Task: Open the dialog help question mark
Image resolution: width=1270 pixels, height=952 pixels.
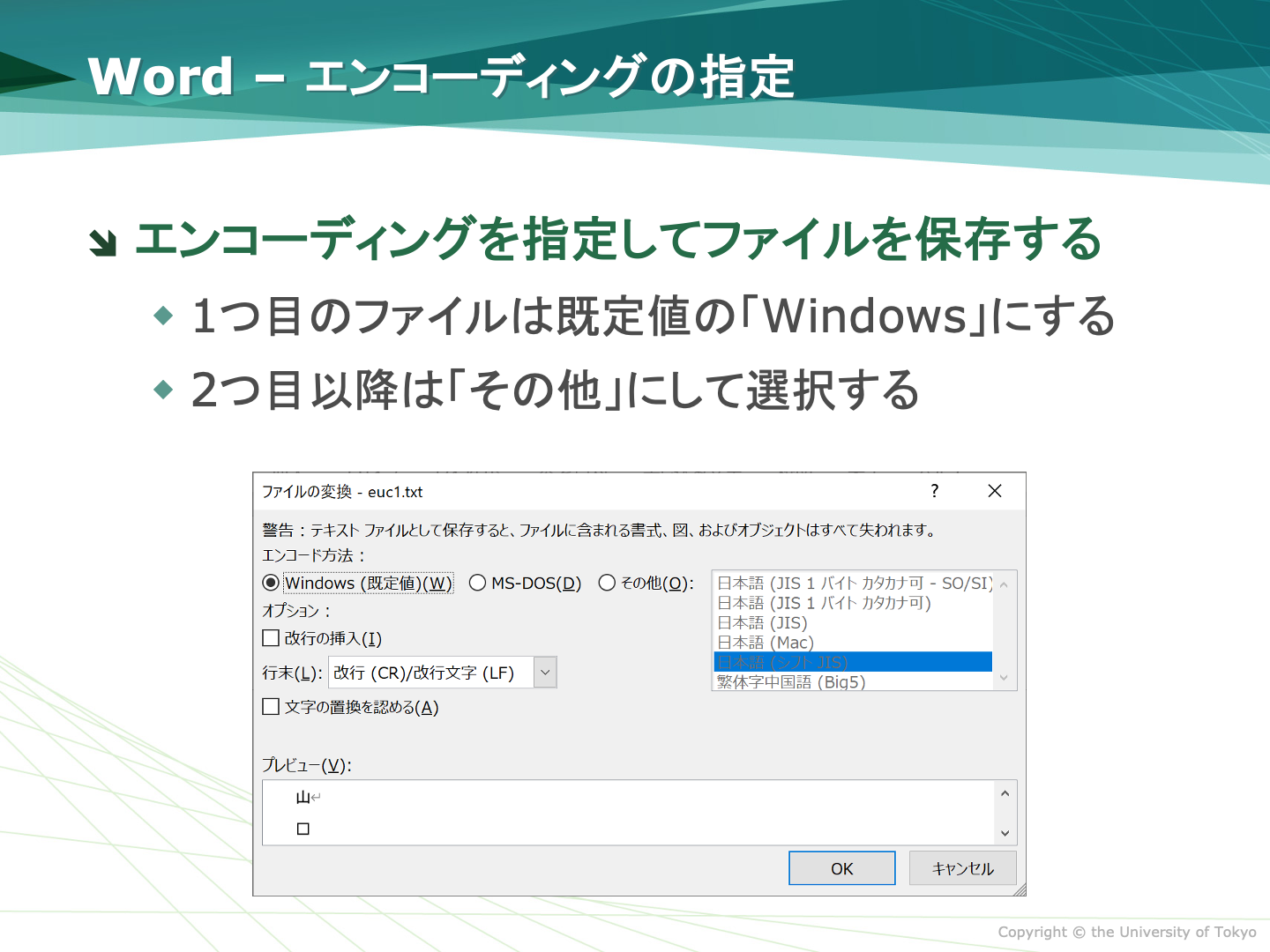Action: (x=935, y=491)
